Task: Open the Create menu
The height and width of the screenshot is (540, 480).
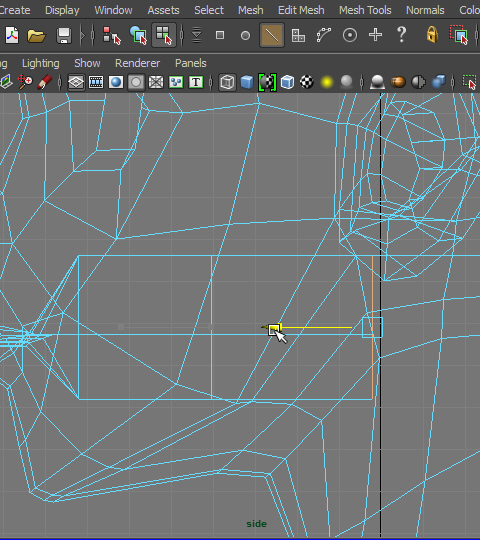Action: pyautogui.click(x=14, y=10)
